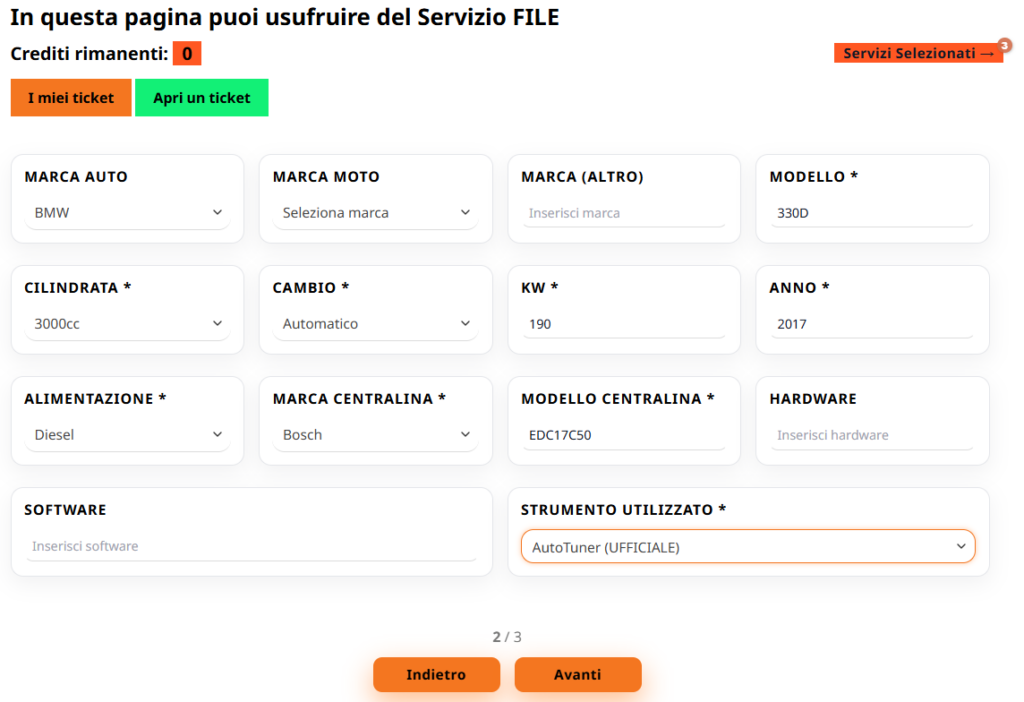Click the Modello field containing 330D
The width and height of the screenshot is (1024, 702).
tap(872, 213)
